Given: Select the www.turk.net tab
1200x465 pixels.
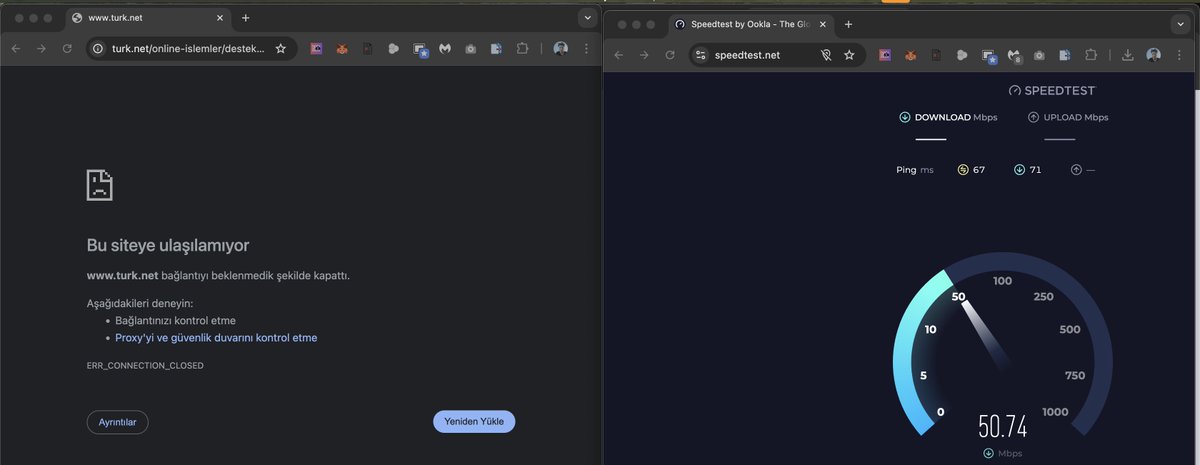Looking at the screenshot, I should (x=148, y=18).
